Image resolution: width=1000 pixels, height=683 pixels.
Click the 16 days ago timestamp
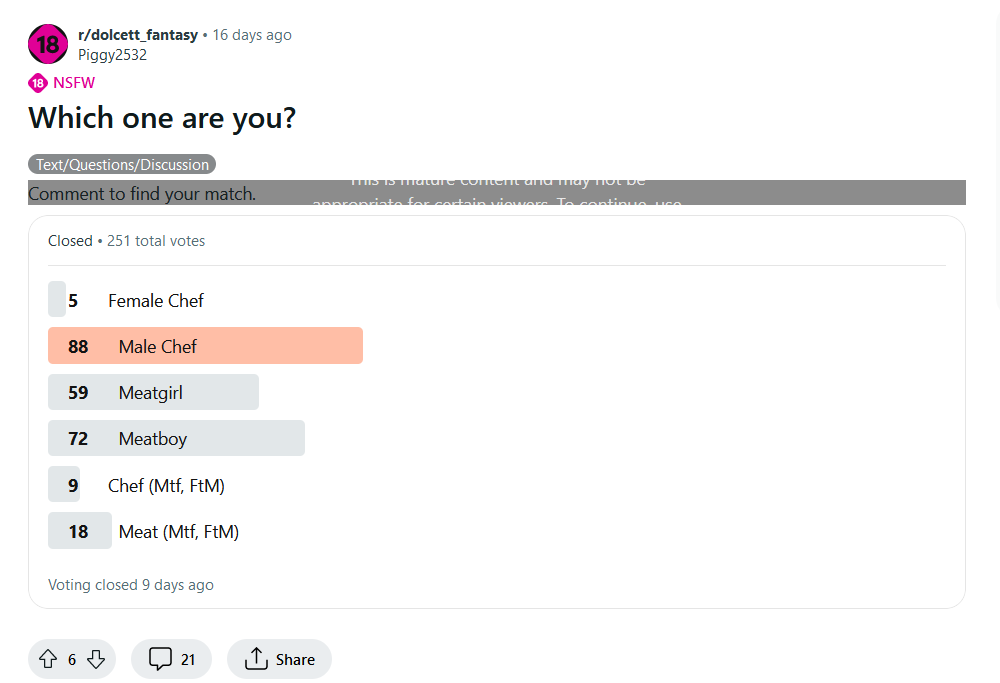point(252,34)
